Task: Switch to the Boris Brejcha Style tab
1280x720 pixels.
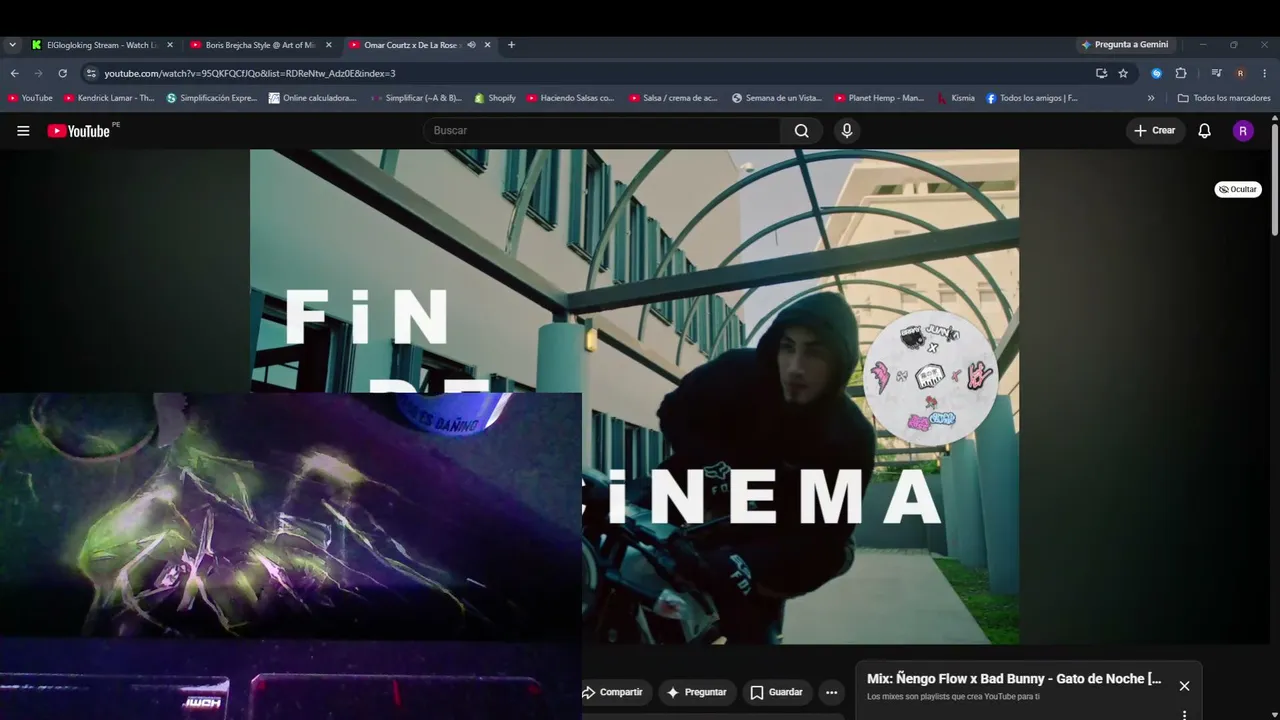Action: (x=262, y=45)
